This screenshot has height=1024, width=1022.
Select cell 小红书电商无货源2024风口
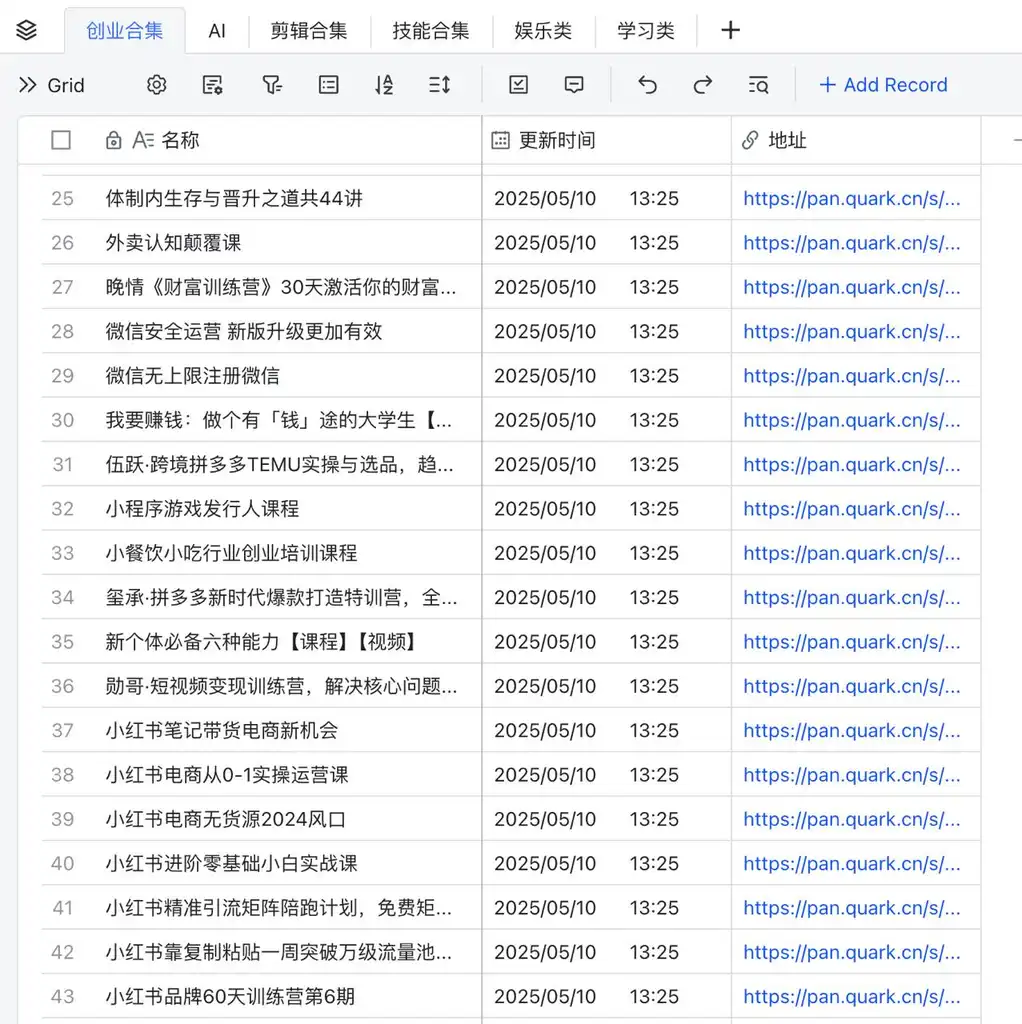288,819
